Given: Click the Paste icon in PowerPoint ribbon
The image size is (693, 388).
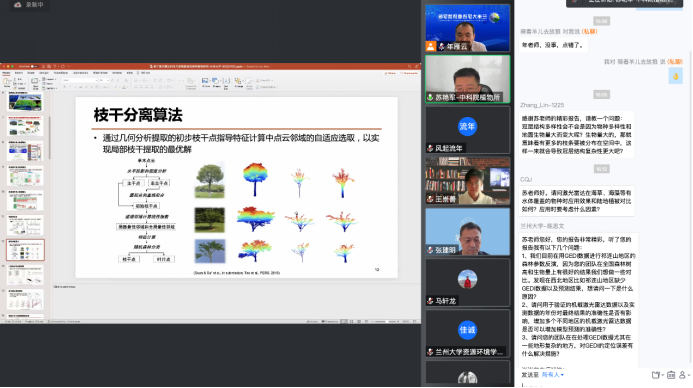Looking at the screenshot, I should (x=7, y=83).
